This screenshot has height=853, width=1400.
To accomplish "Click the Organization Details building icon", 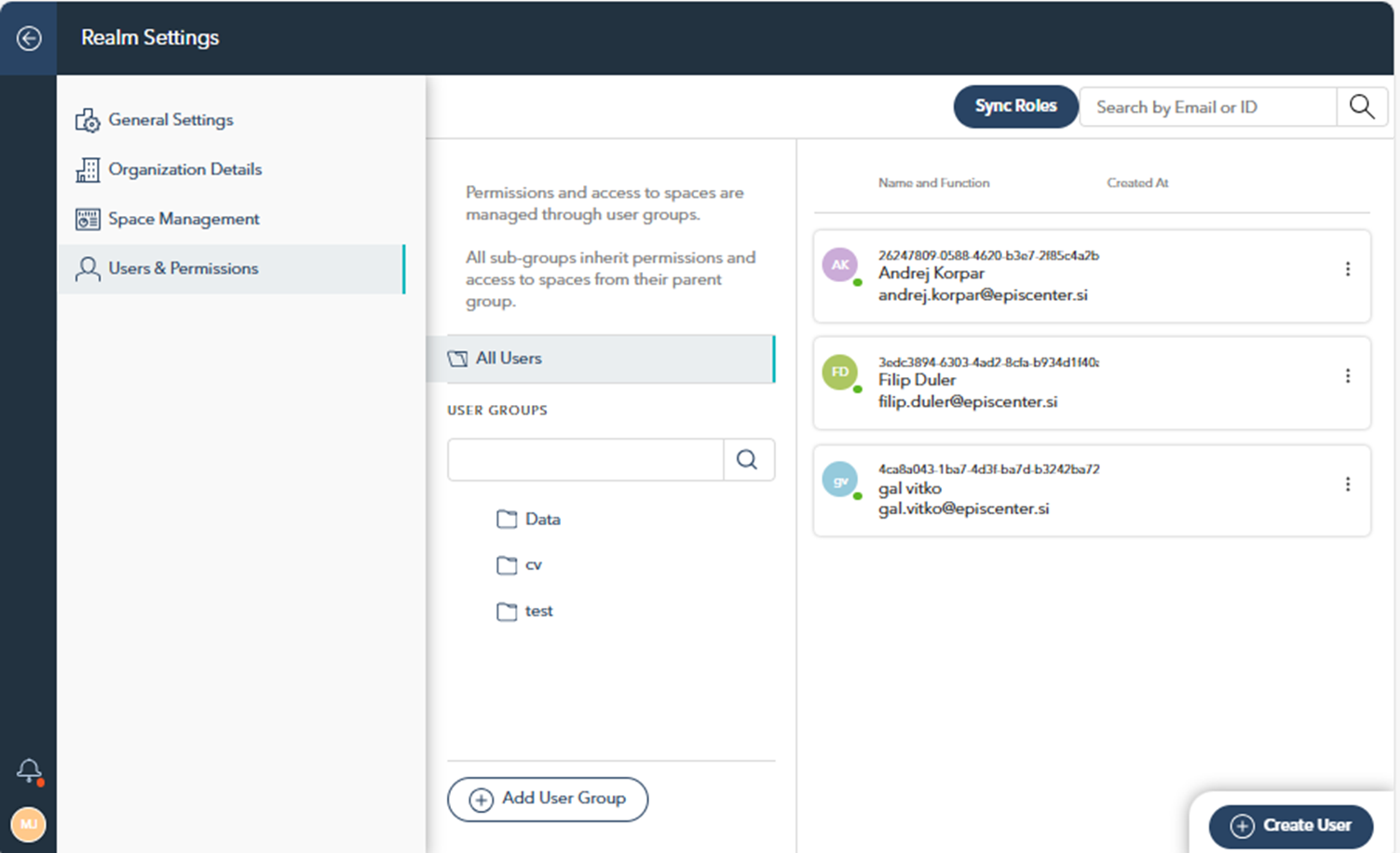I will [88, 169].
